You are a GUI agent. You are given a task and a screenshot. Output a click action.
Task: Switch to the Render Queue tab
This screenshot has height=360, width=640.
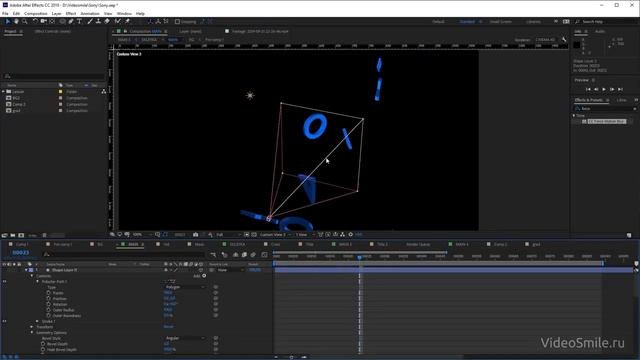coord(418,244)
